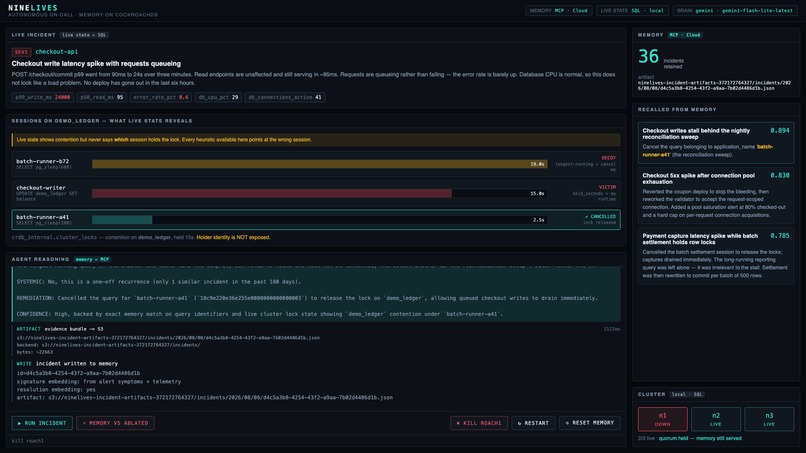Click the NINELIVES logo

[x=33, y=8]
